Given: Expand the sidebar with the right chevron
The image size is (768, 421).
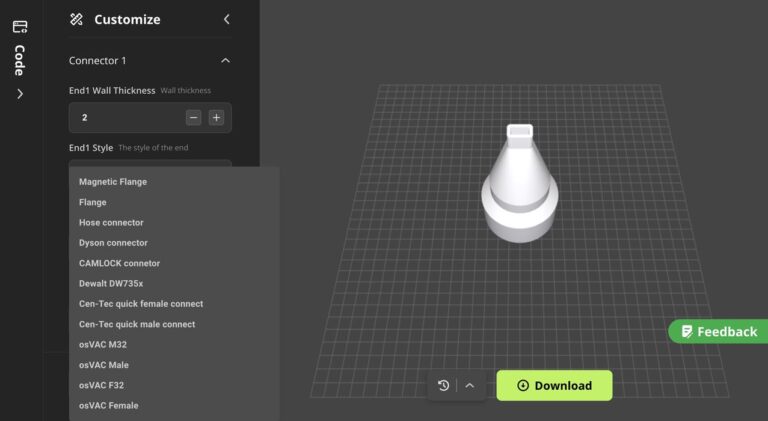Looking at the screenshot, I should [20, 94].
